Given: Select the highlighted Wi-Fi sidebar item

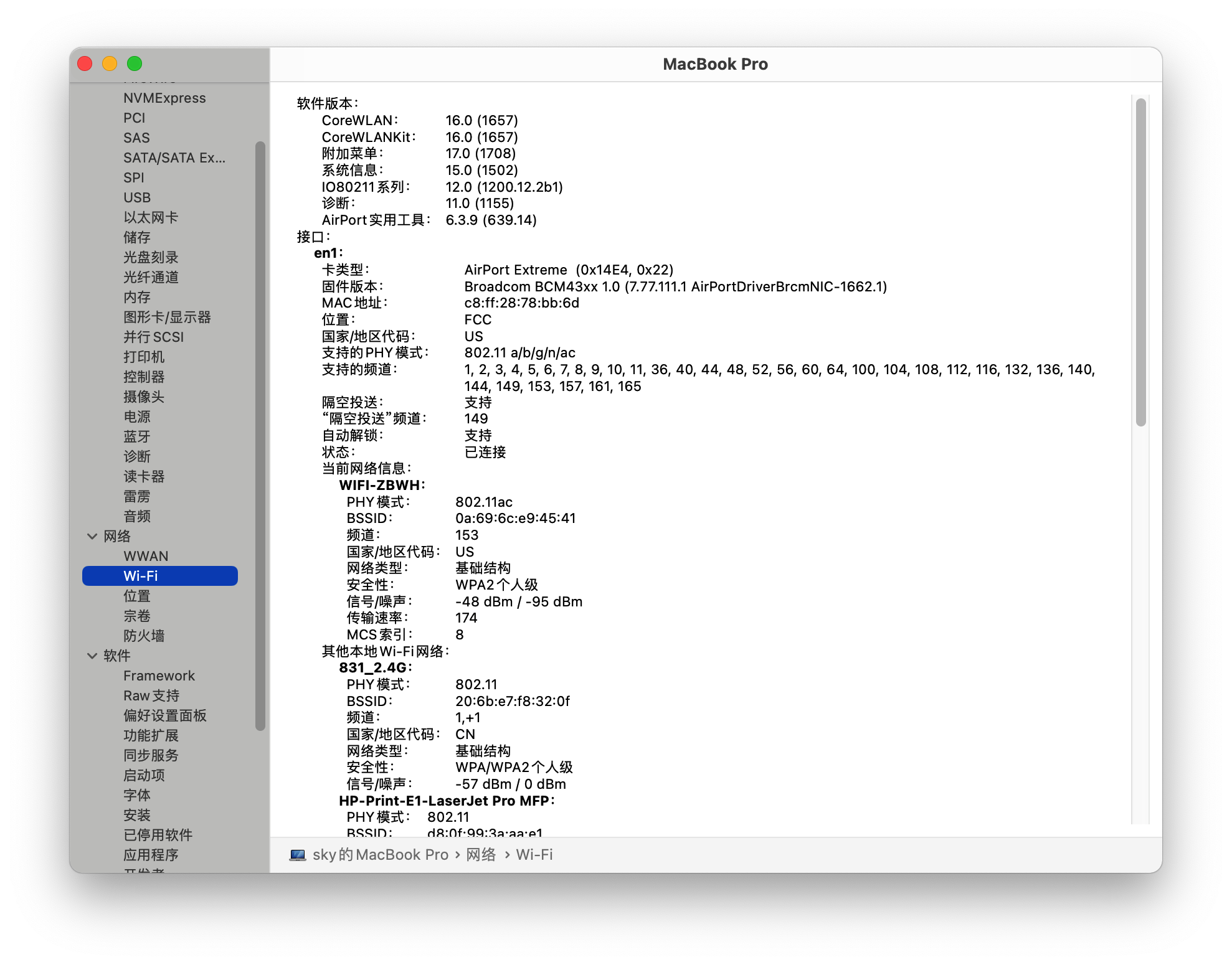Looking at the screenshot, I should click(x=160, y=576).
